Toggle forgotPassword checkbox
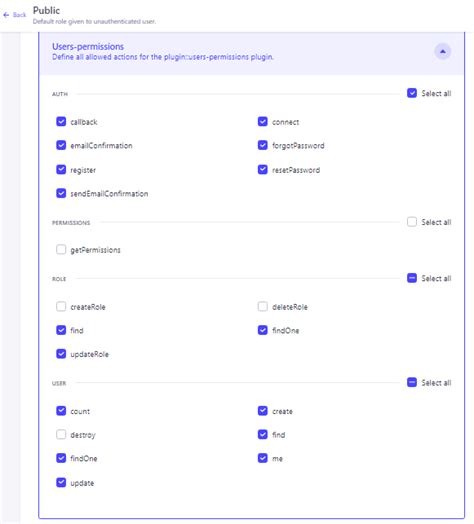This screenshot has width=474, height=524. tap(263, 145)
